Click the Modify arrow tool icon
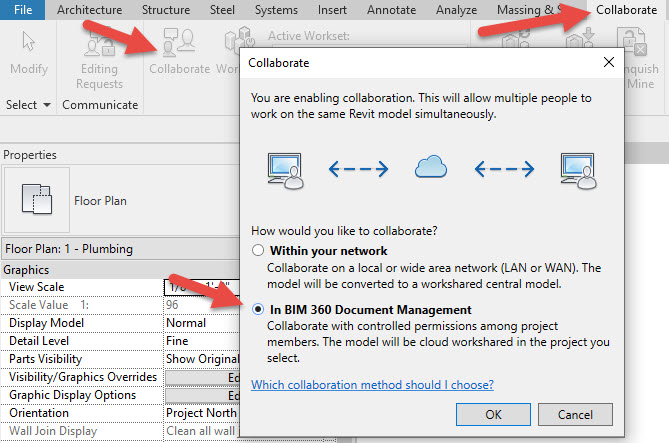669x443 pixels. point(28,44)
